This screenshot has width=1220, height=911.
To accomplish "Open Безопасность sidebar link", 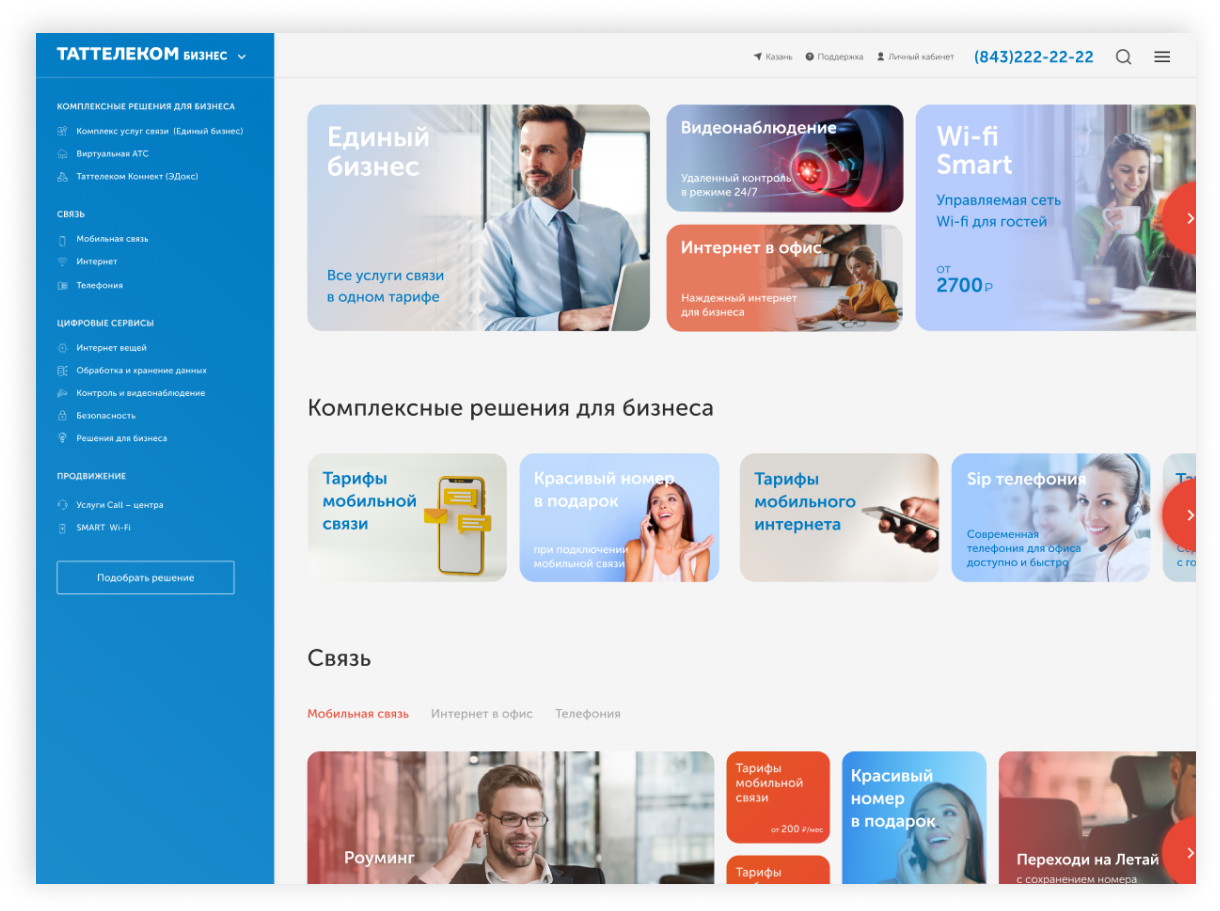I will click(106, 416).
